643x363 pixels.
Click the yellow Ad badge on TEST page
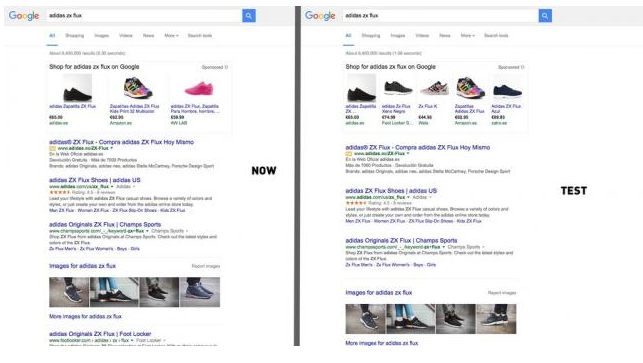click(349, 153)
